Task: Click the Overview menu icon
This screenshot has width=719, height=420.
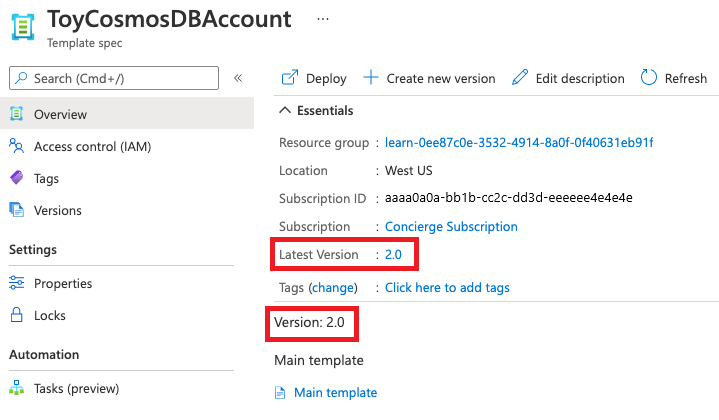Action: click(17, 114)
